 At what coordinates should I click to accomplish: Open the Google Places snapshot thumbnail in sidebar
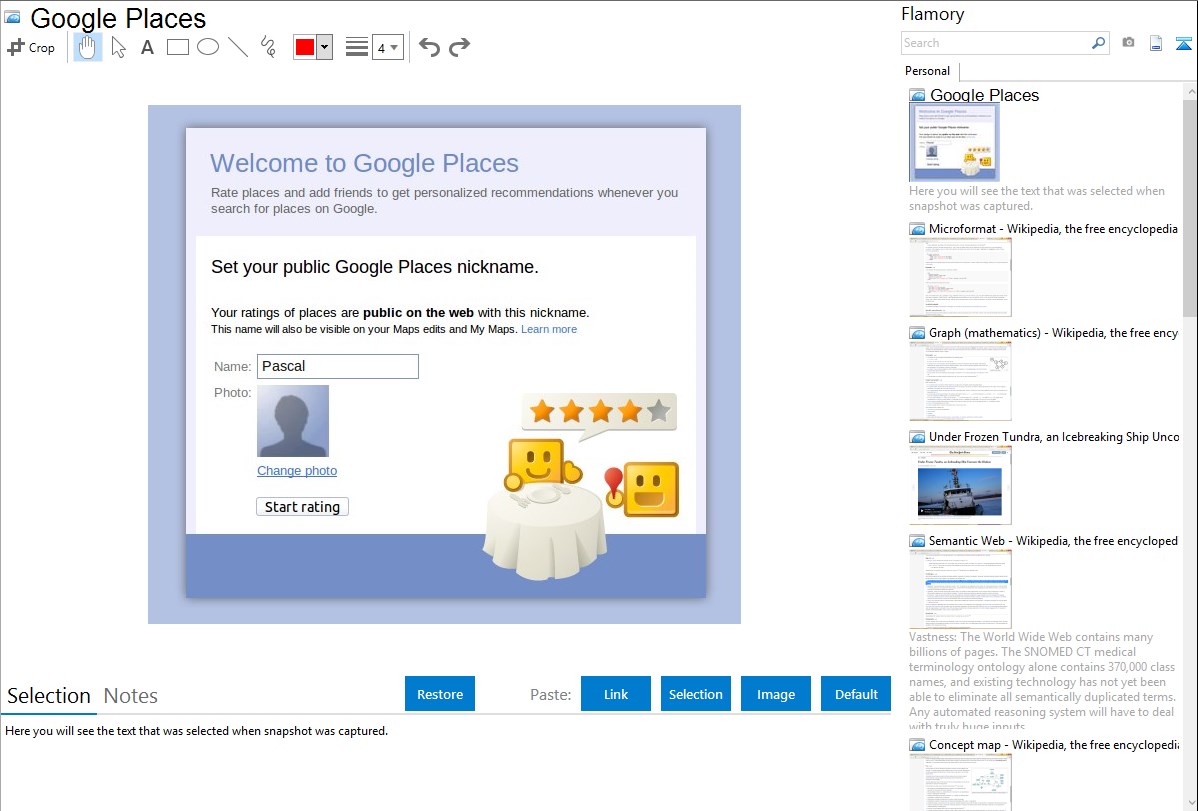954,143
